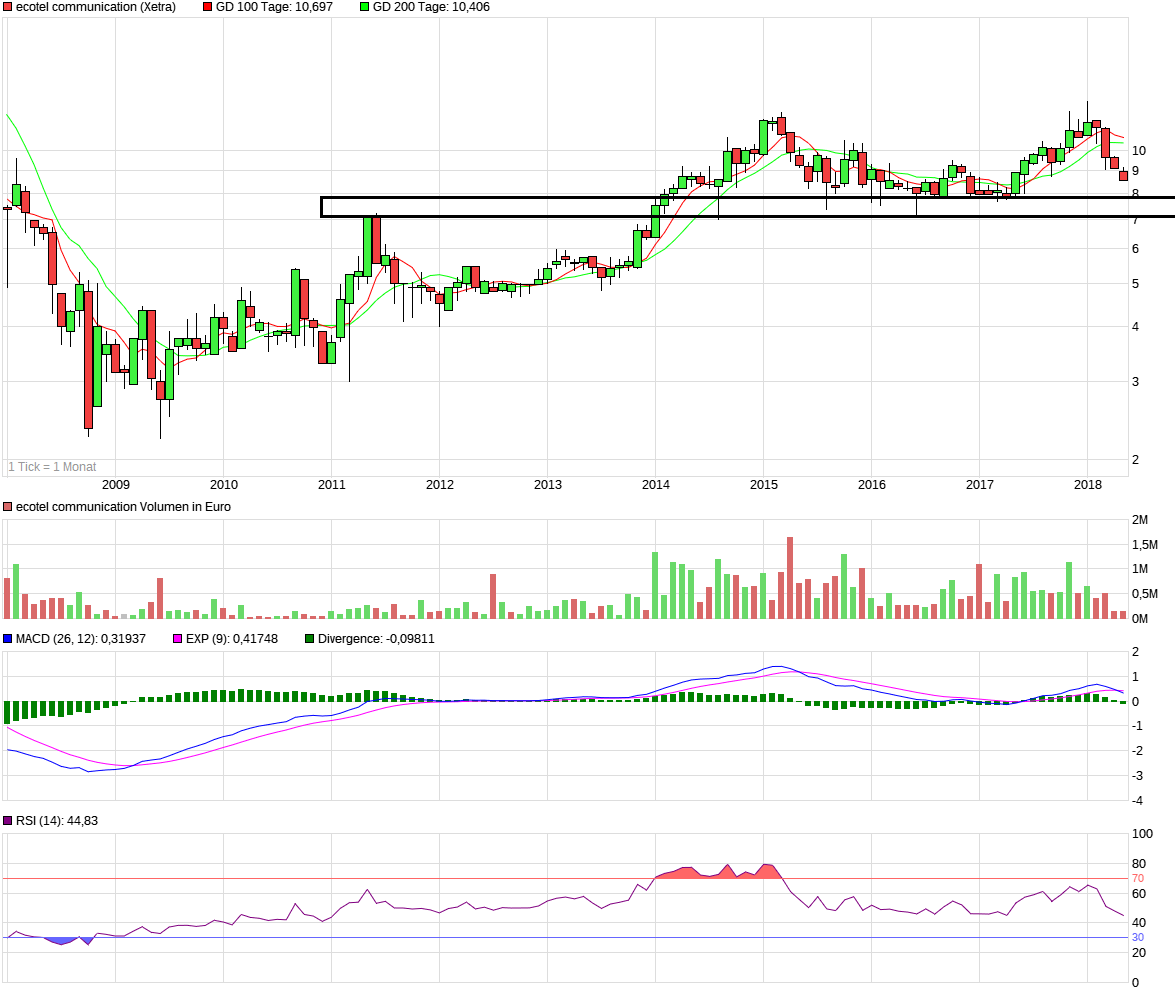Select the 'GD 200 Tage: 10,406' label
Screen dimensions: 1175x994
pyautogui.click(x=432, y=7)
